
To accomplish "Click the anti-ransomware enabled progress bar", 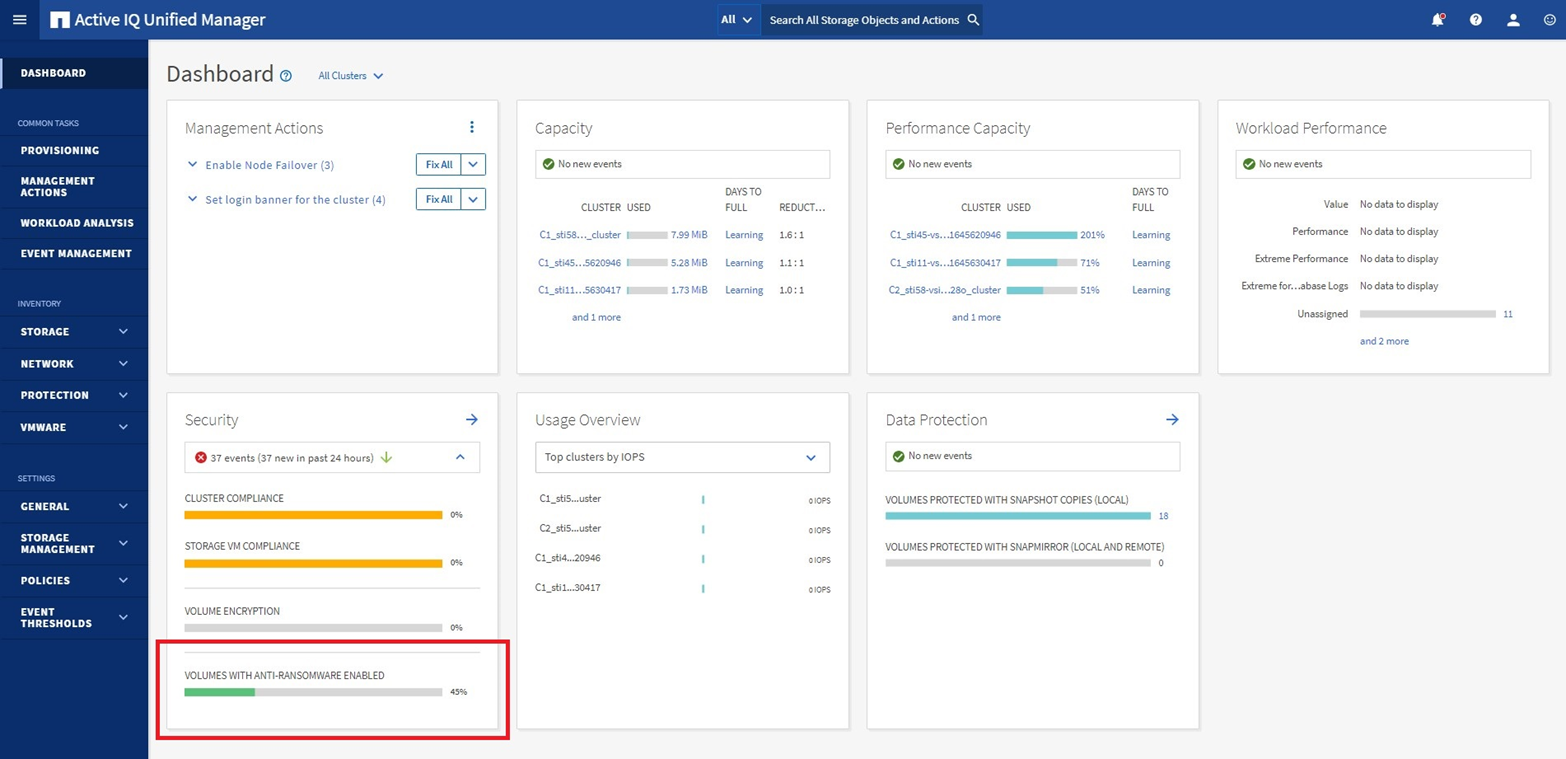I will coord(313,692).
